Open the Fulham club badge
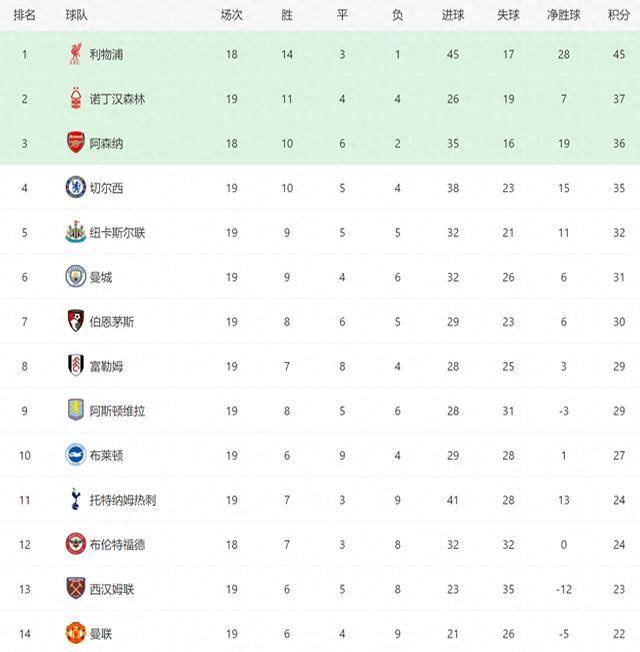 (75, 366)
